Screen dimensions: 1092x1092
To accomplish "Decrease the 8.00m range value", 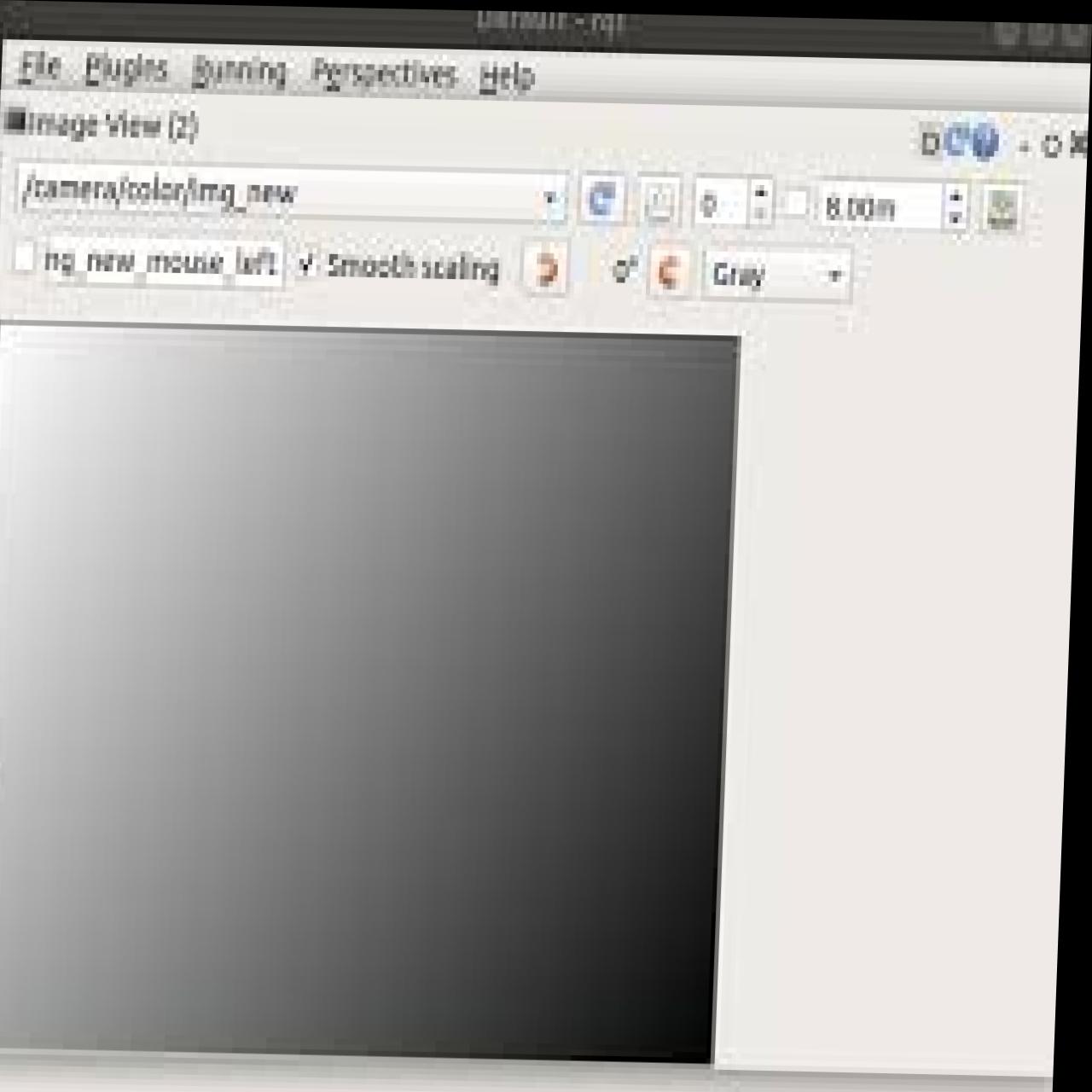I will [x=955, y=219].
